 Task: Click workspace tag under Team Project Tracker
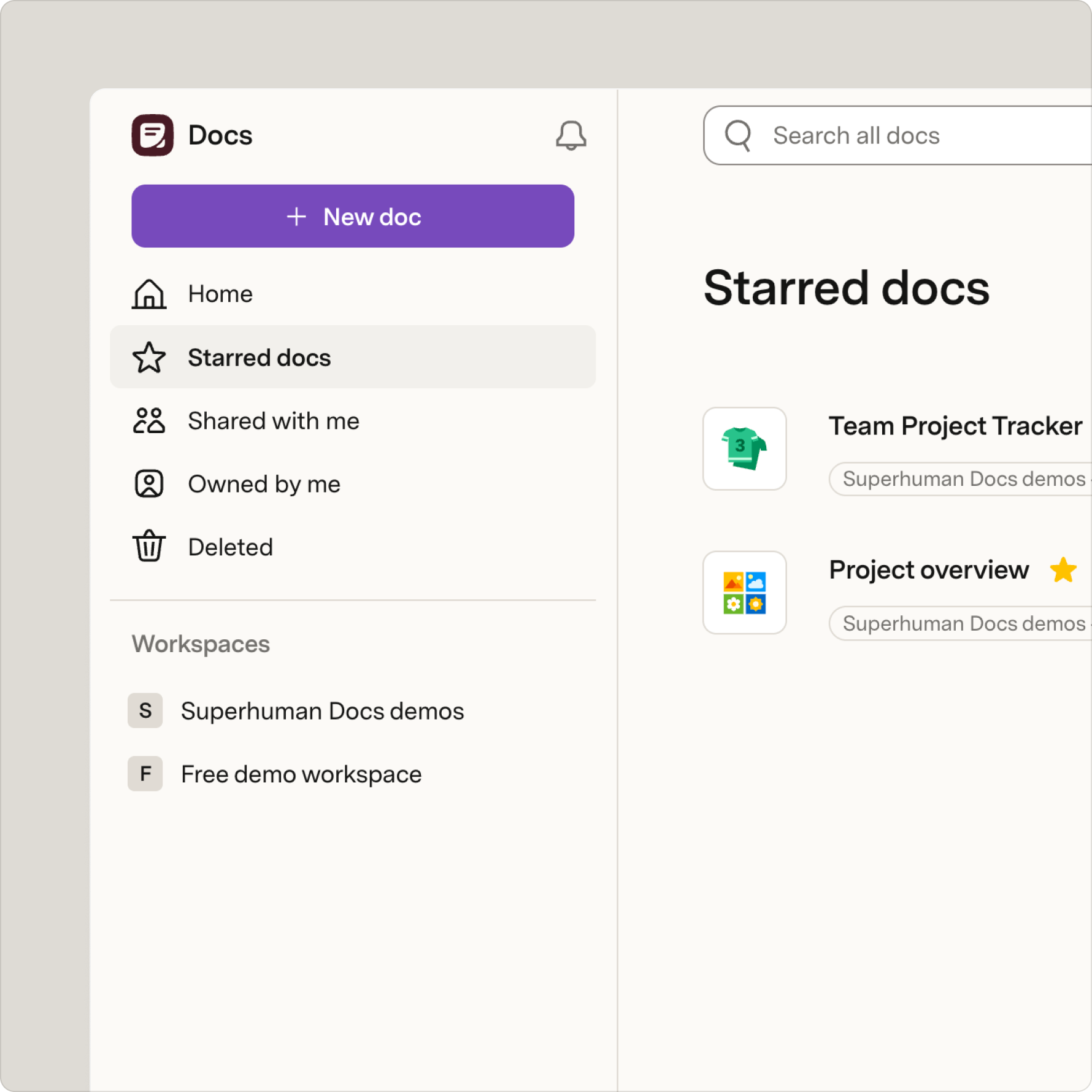(960, 479)
